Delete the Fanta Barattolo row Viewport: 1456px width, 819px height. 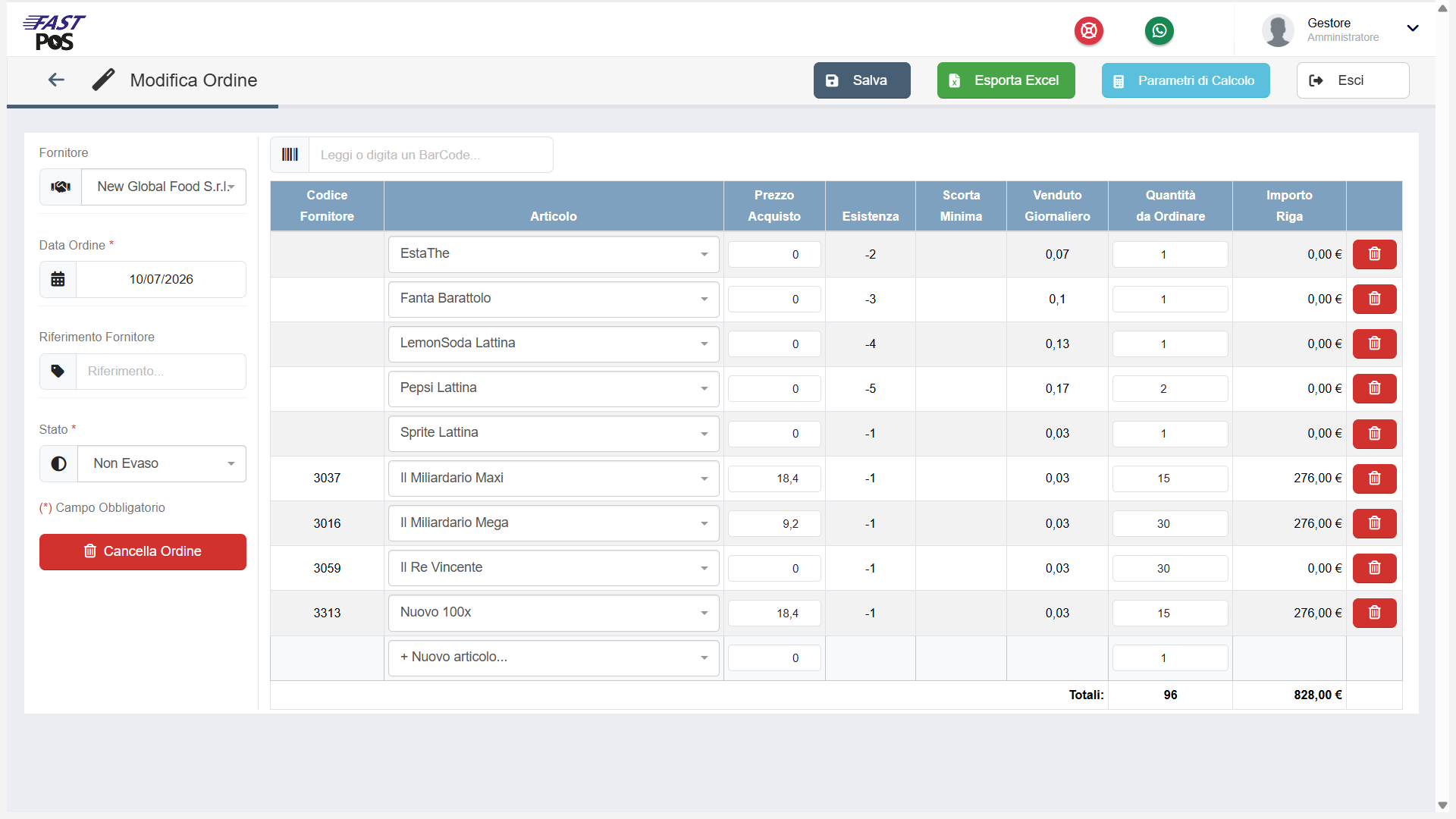tap(1374, 299)
